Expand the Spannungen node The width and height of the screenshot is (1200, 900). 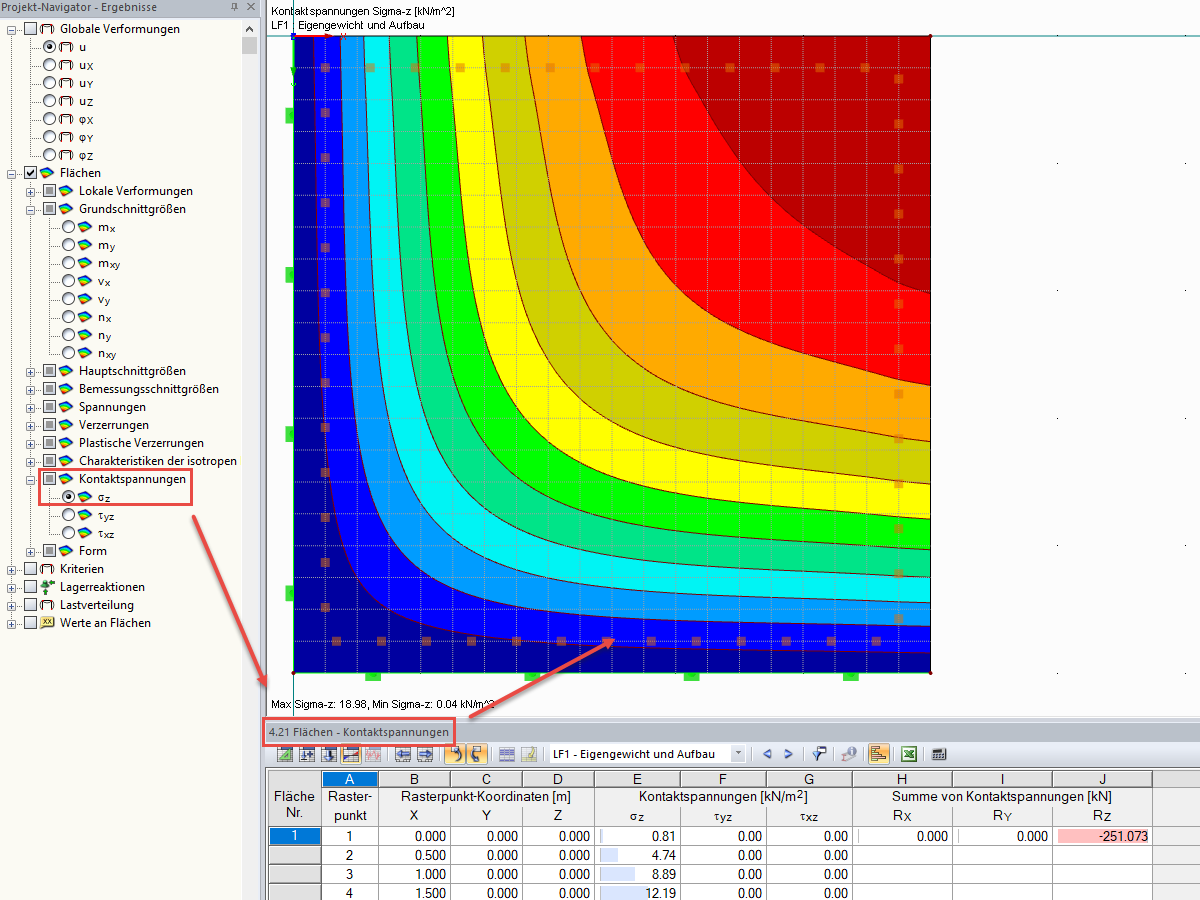30,407
